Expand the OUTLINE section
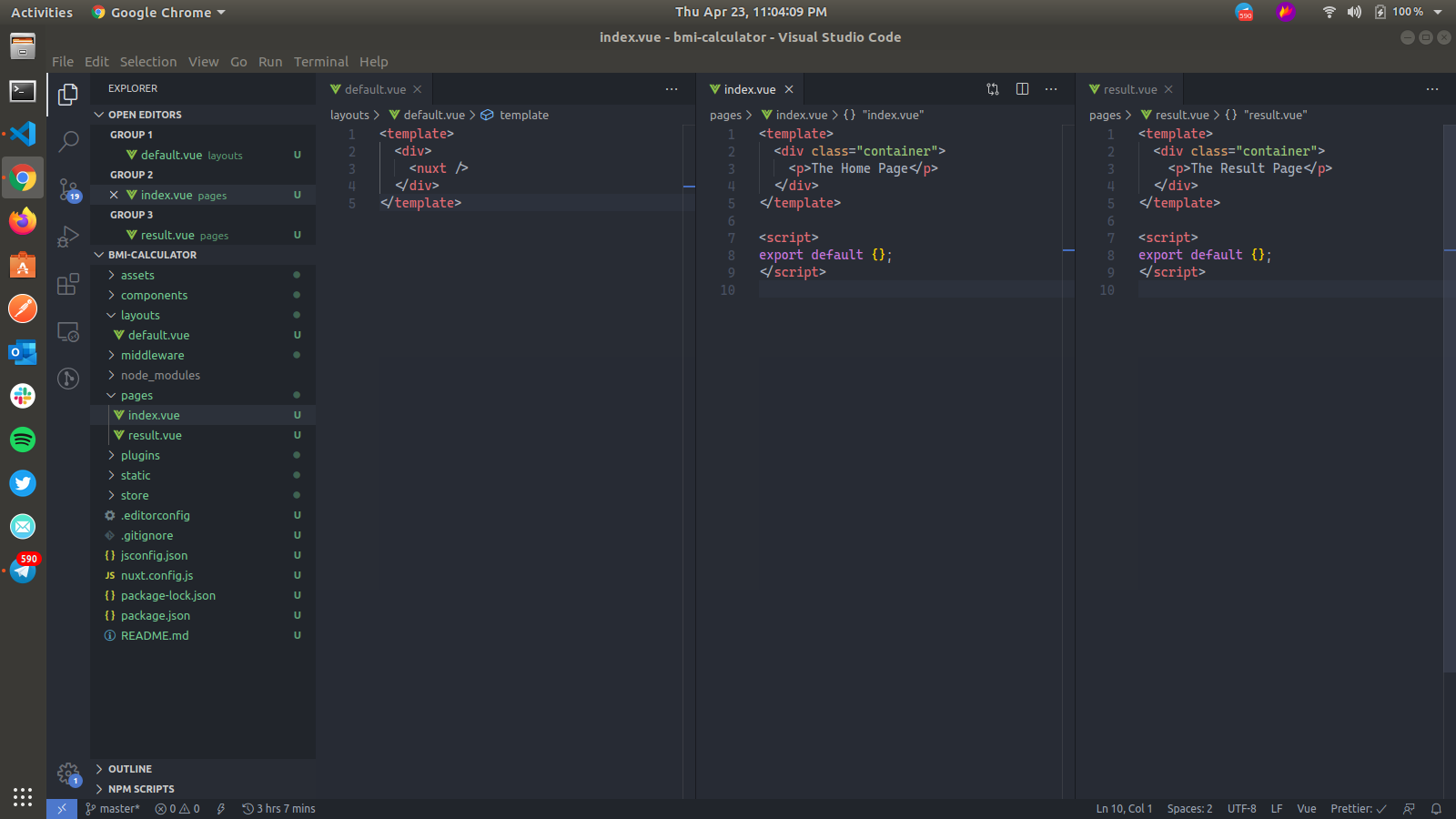1456x819 pixels. click(129, 769)
